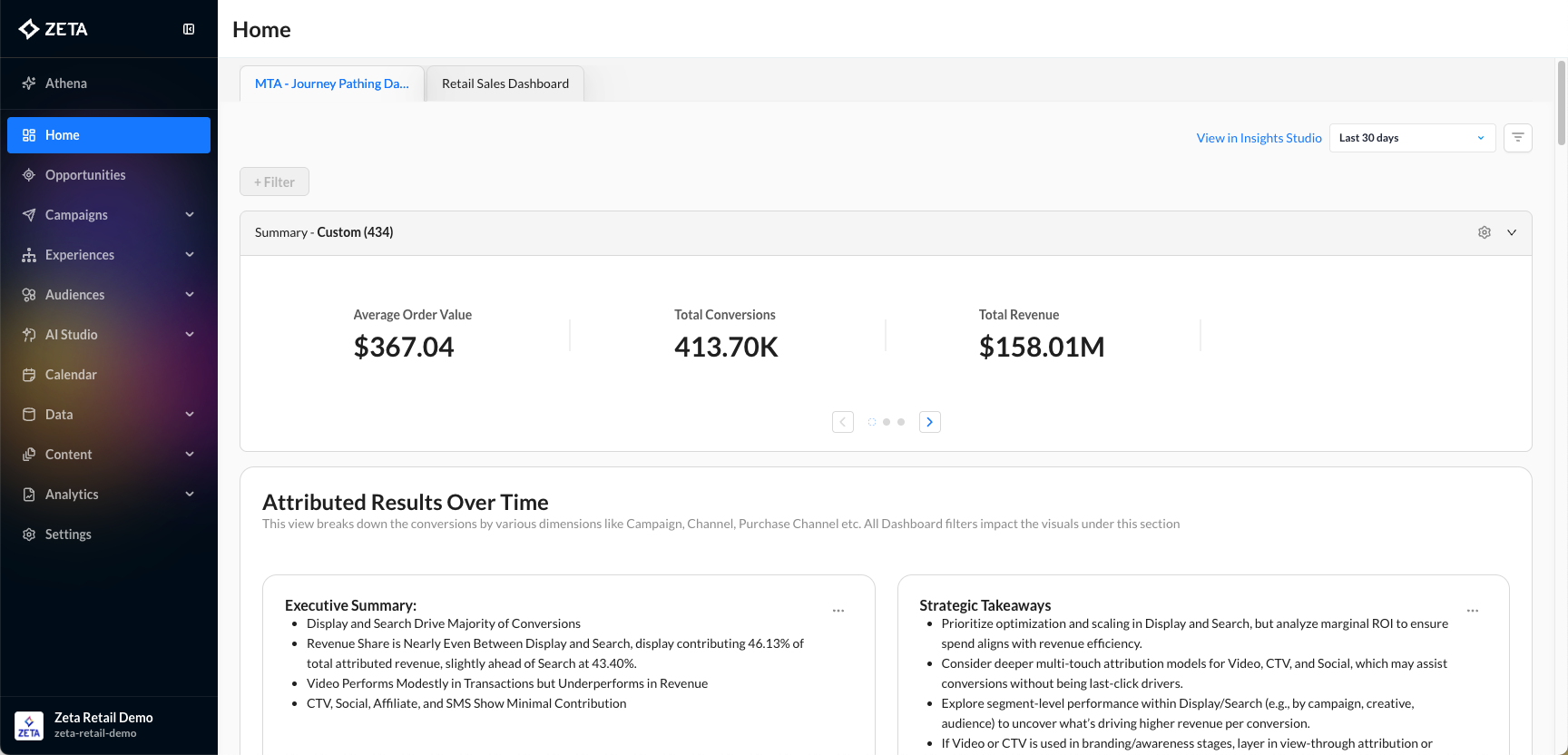This screenshot has height=755, width=1568.
Task: Collapse the sidebar using the panel icon
Action: click(189, 29)
